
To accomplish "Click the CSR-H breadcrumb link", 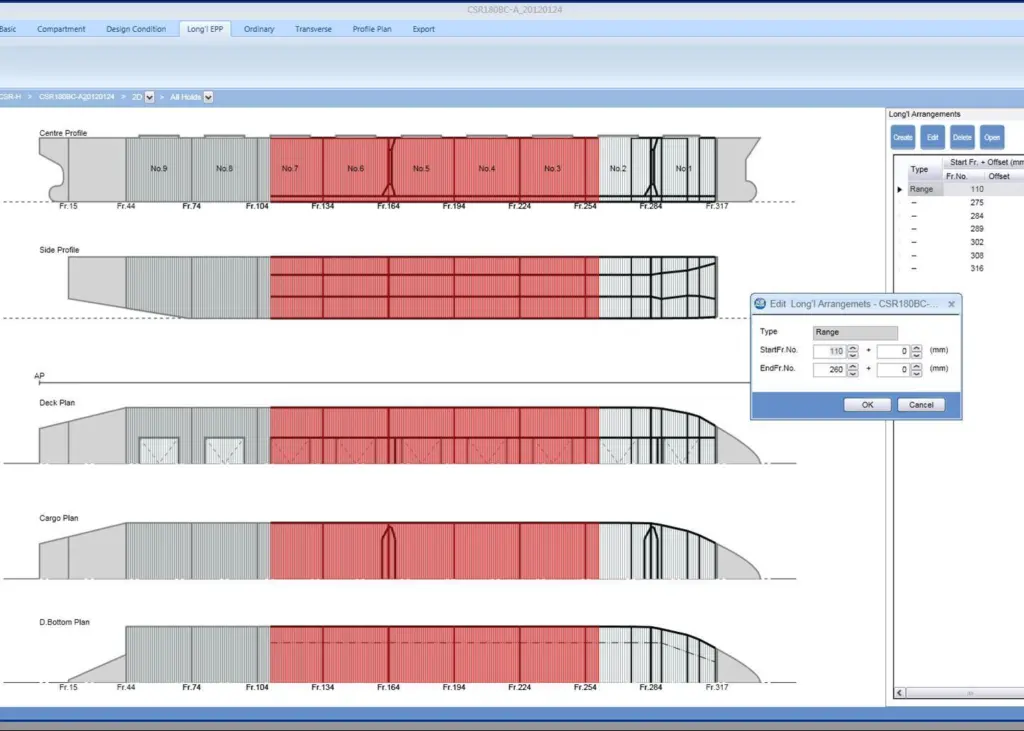I will (10, 97).
